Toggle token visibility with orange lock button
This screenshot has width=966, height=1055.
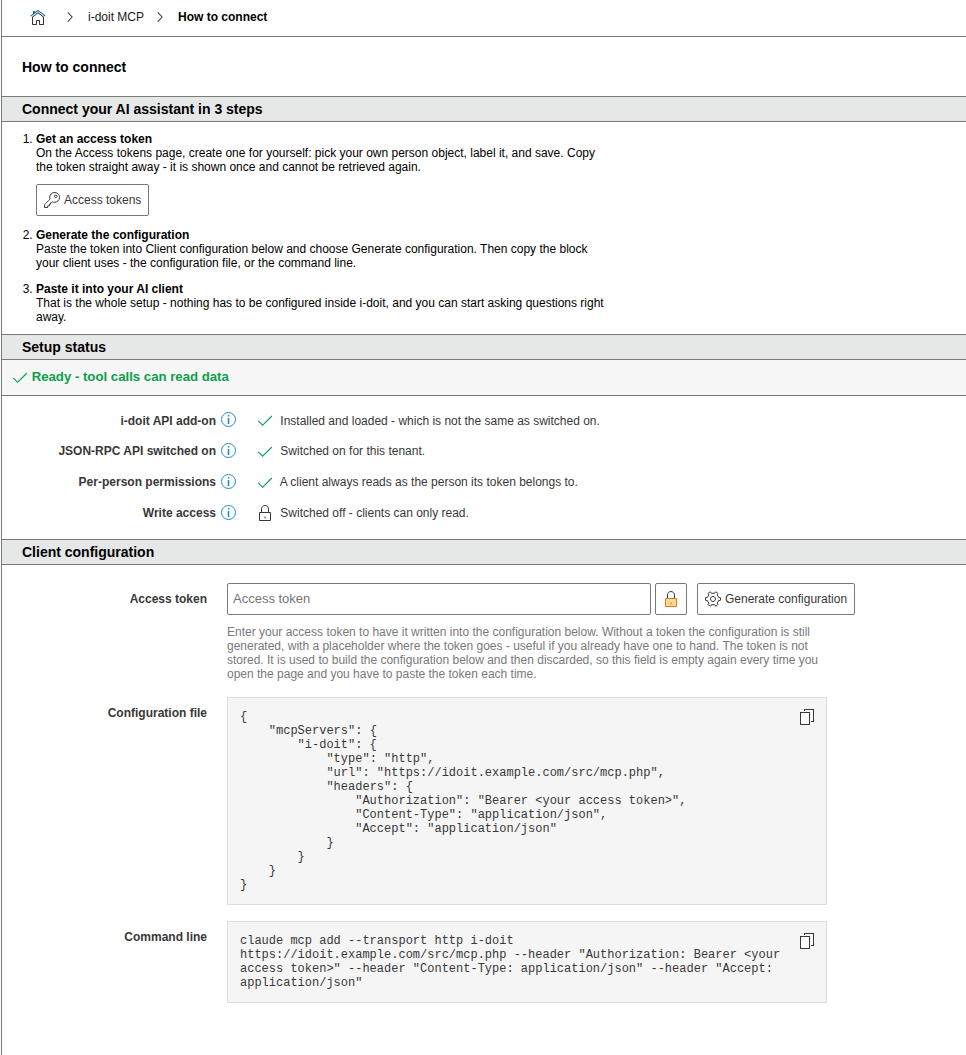coord(671,599)
